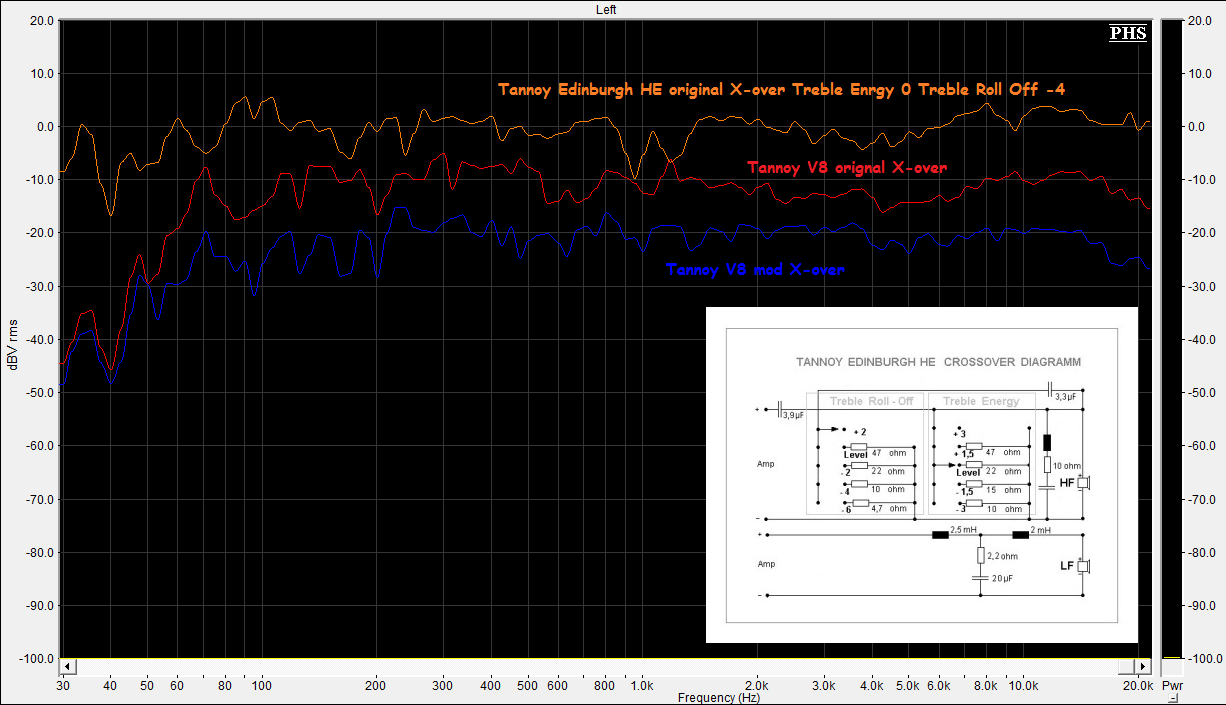This screenshot has width=1226, height=705.
Task: Click the crossover diagram title text
Action: [937, 362]
